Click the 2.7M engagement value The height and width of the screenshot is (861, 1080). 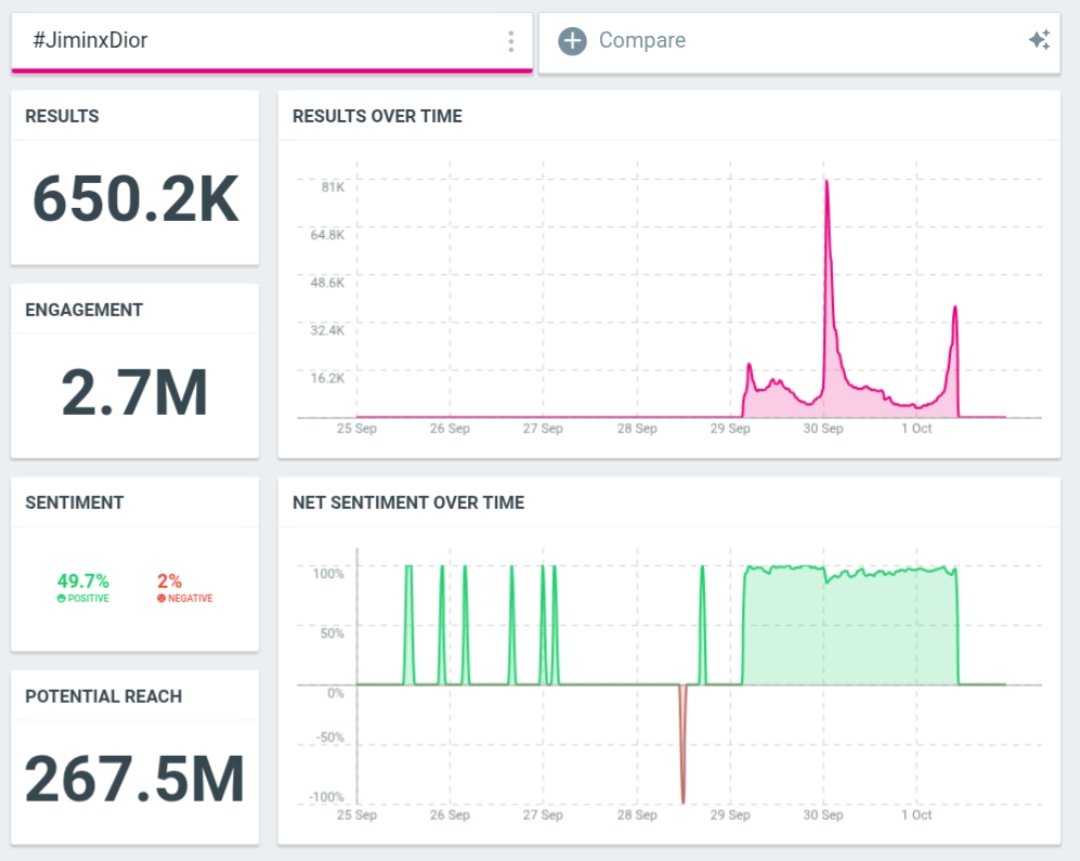tap(134, 392)
